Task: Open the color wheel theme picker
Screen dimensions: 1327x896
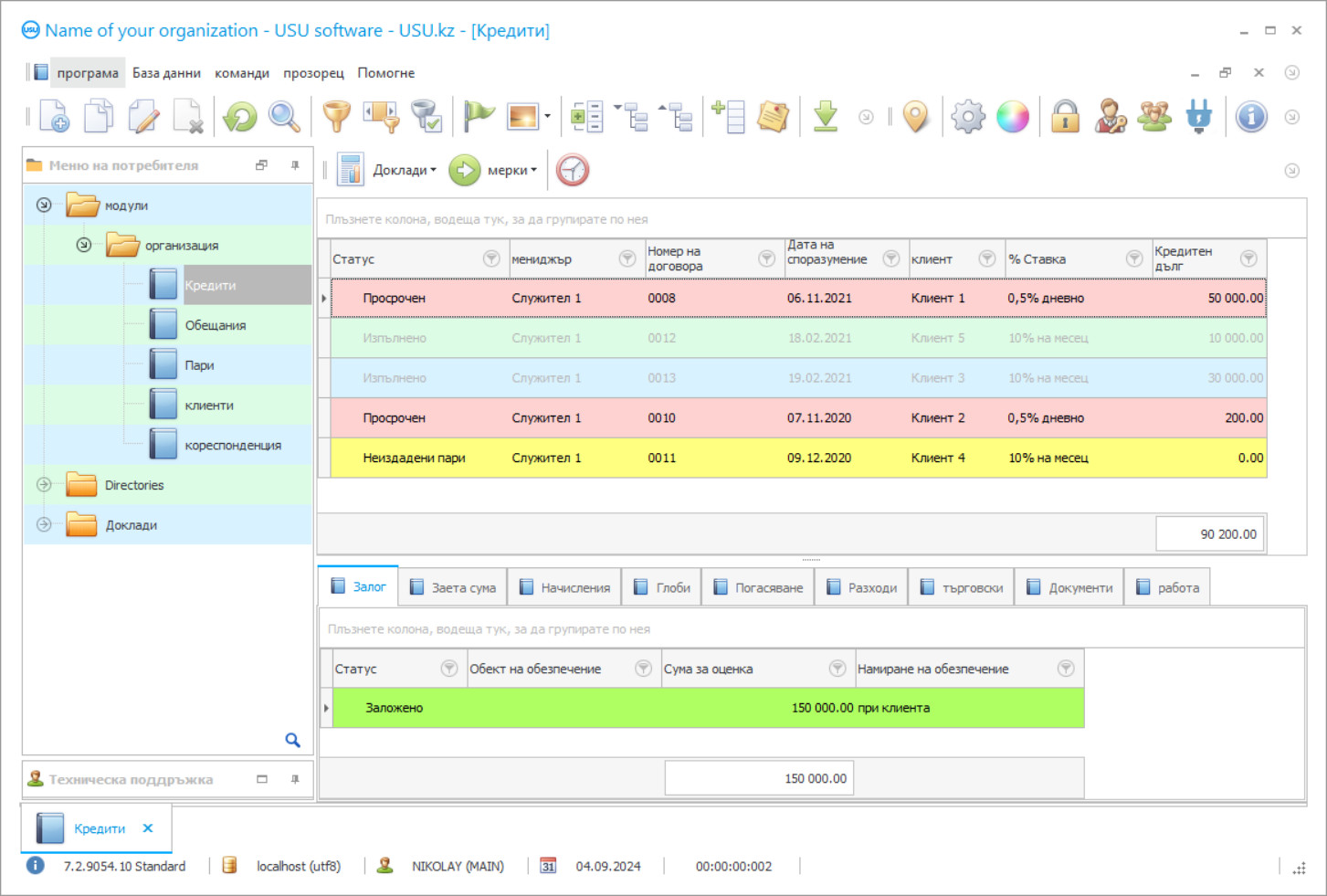Action: [x=1013, y=117]
